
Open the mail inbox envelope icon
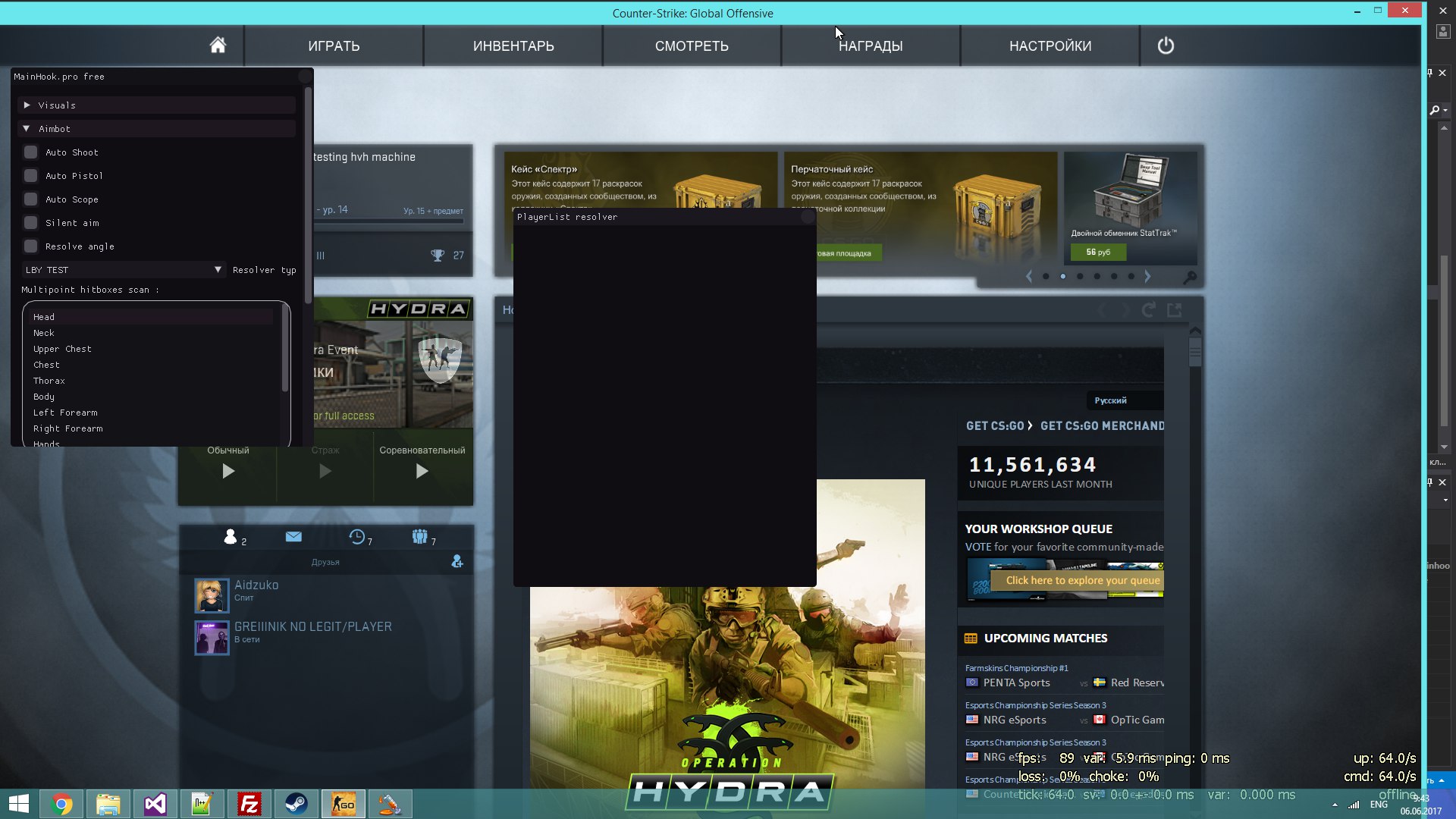pyautogui.click(x=293, y=537)
